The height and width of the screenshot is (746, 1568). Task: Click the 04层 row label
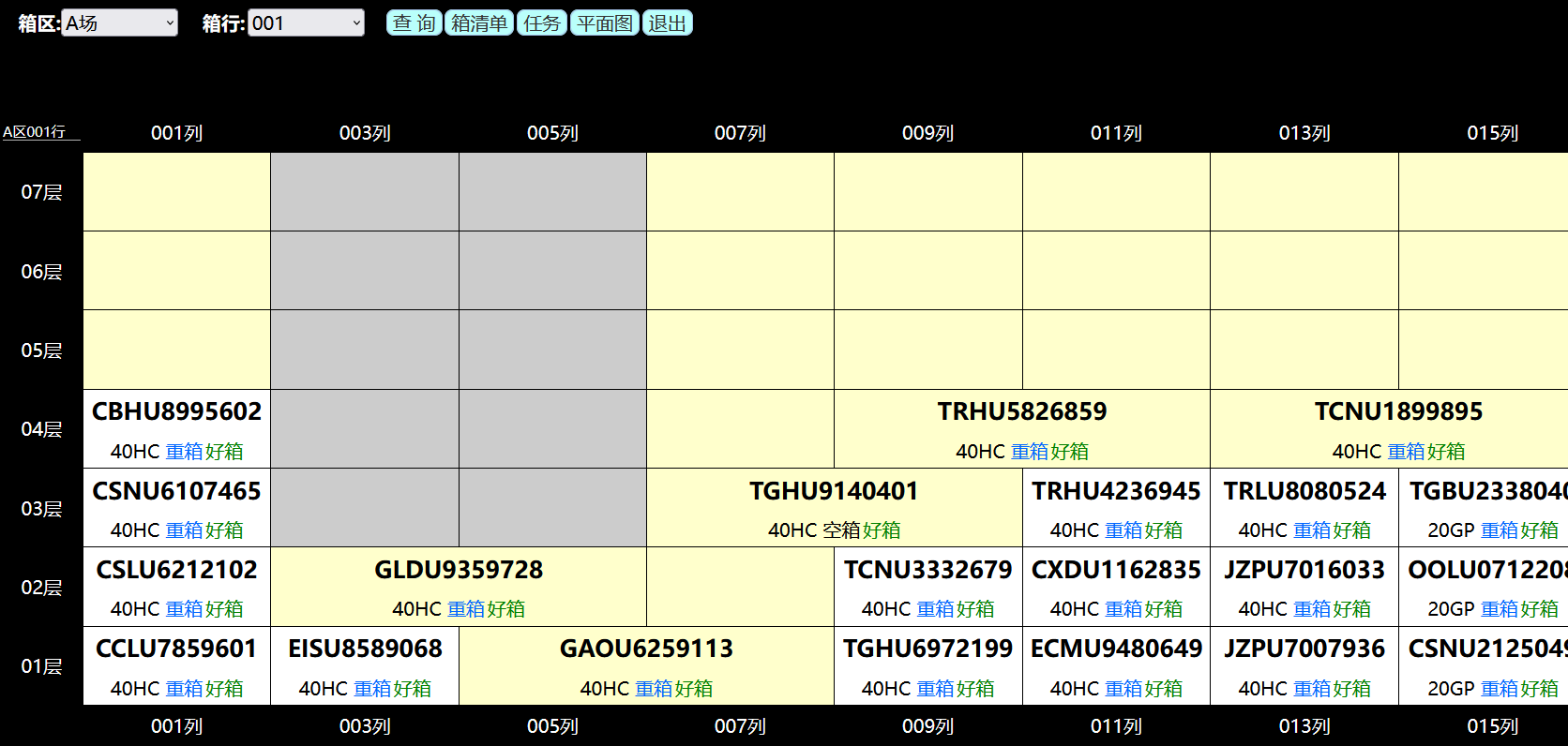point(41,429)
